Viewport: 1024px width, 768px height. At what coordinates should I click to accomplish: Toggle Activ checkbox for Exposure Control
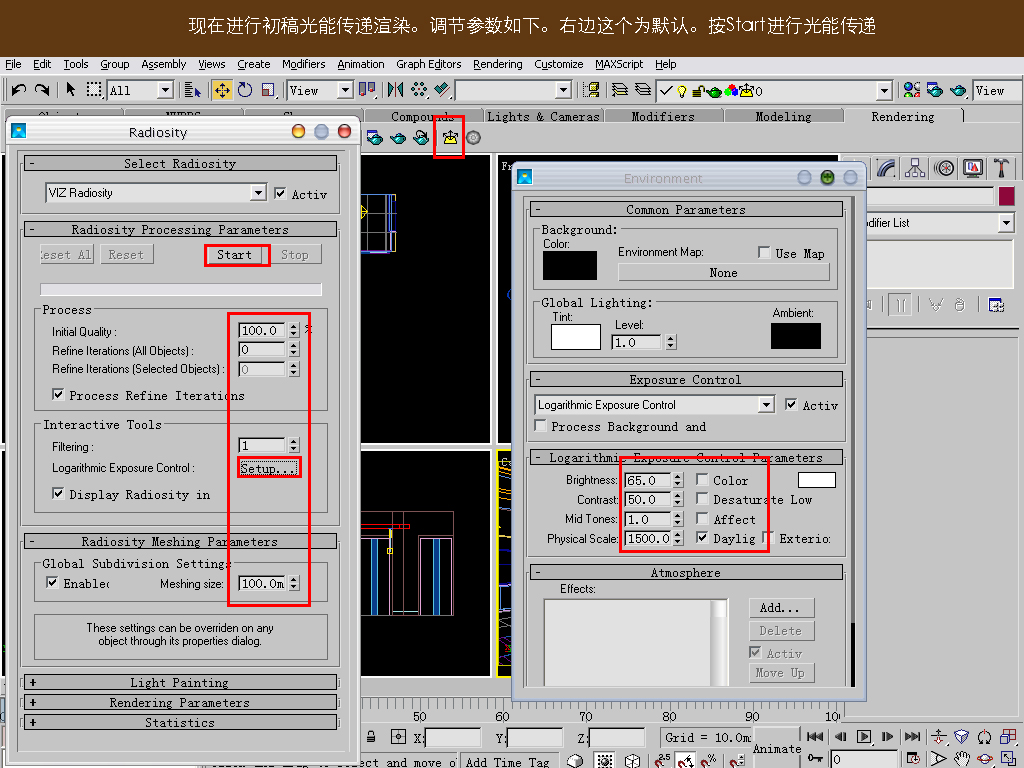(x=791, y=404)
